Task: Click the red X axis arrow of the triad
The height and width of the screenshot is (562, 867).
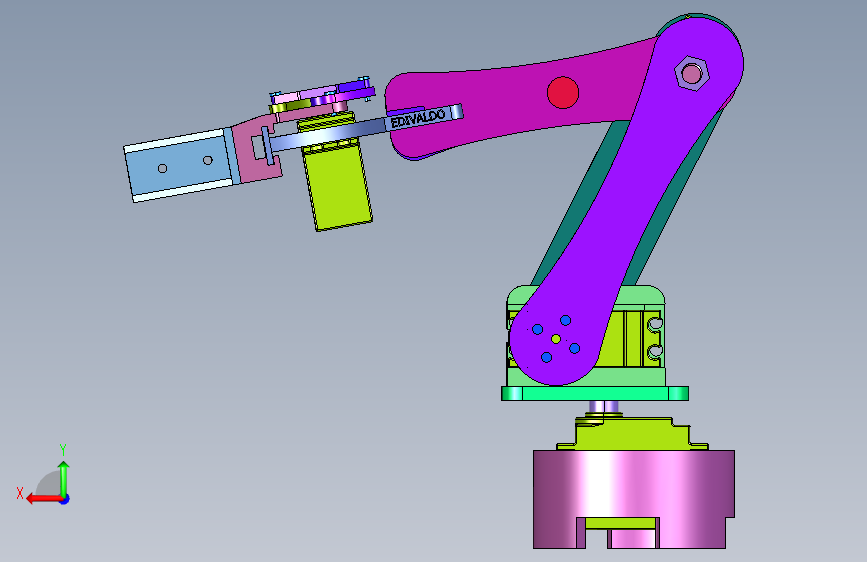Action: click(44, 499)
